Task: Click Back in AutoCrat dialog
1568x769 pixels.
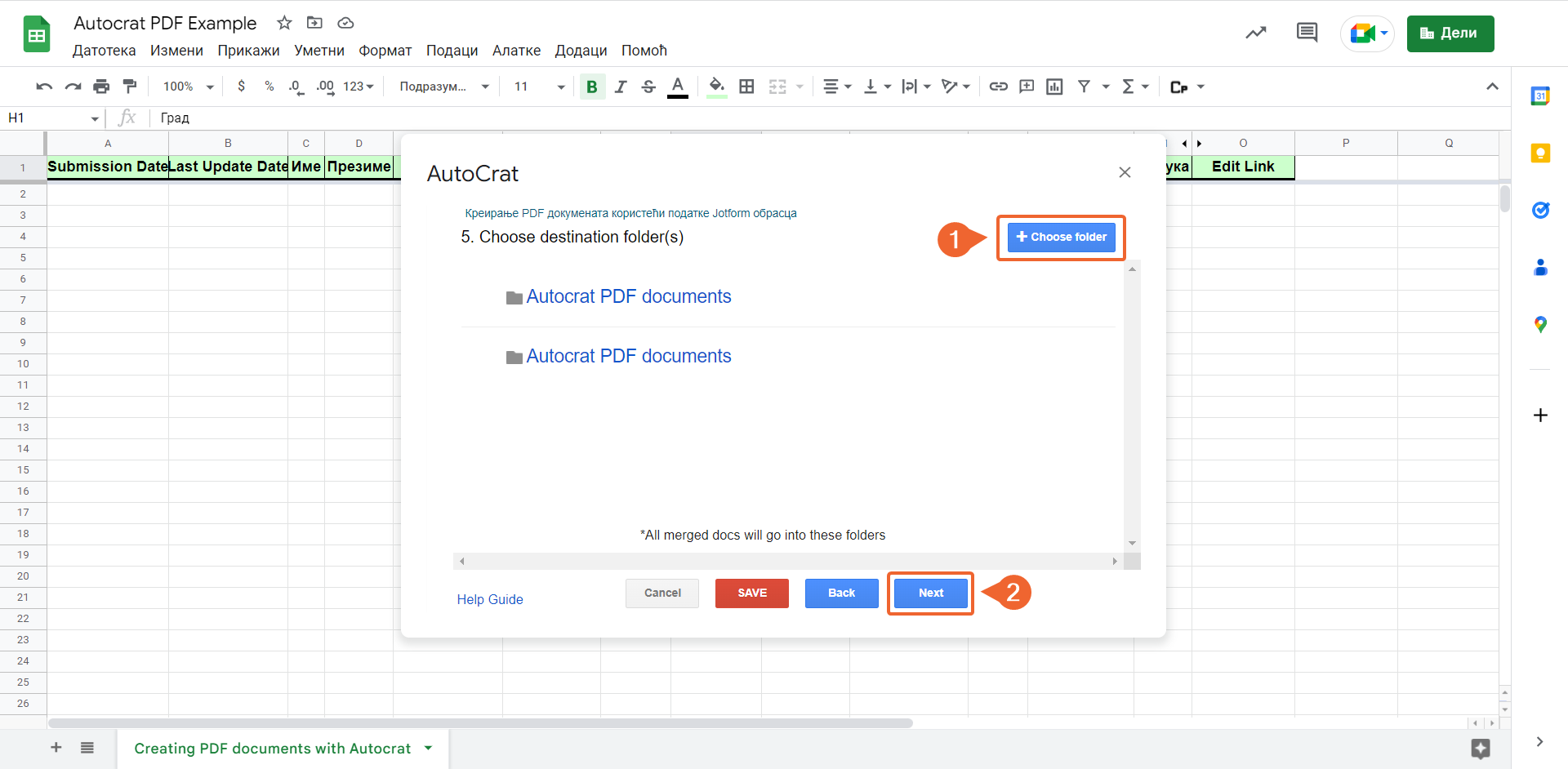Action: pos(842,593)
